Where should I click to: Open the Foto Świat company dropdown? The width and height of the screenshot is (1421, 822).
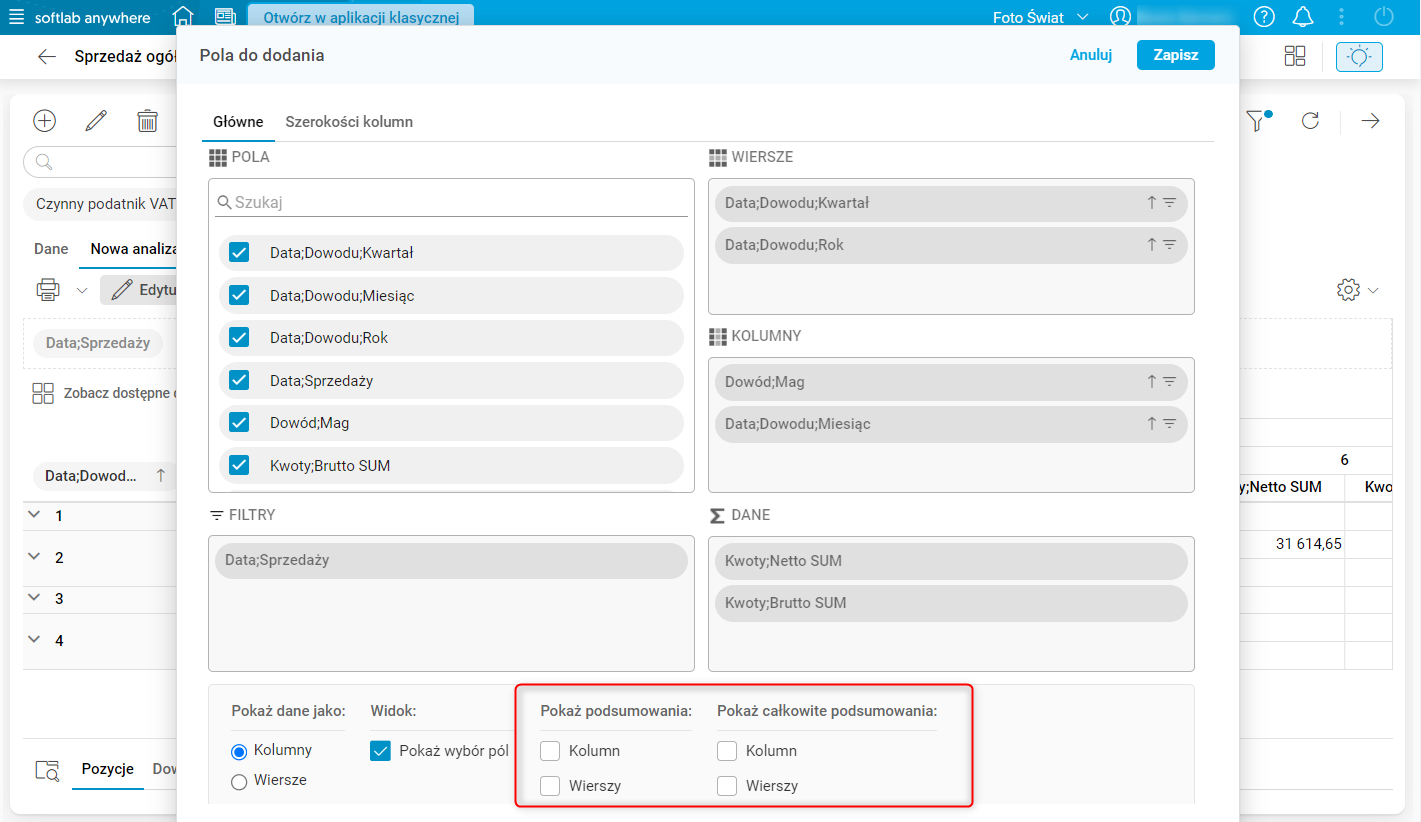click(x=1040, y=17)
